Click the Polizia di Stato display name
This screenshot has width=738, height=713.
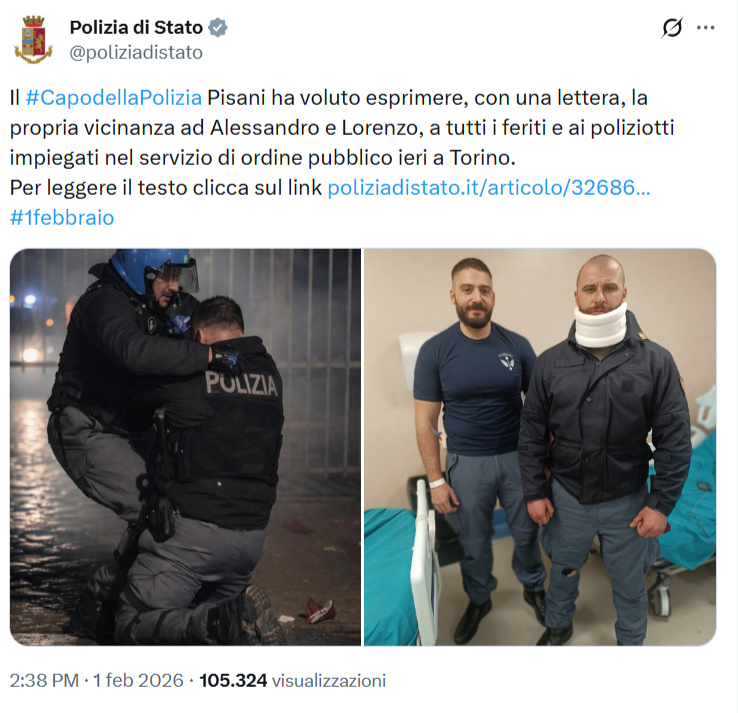click(136, 28)
